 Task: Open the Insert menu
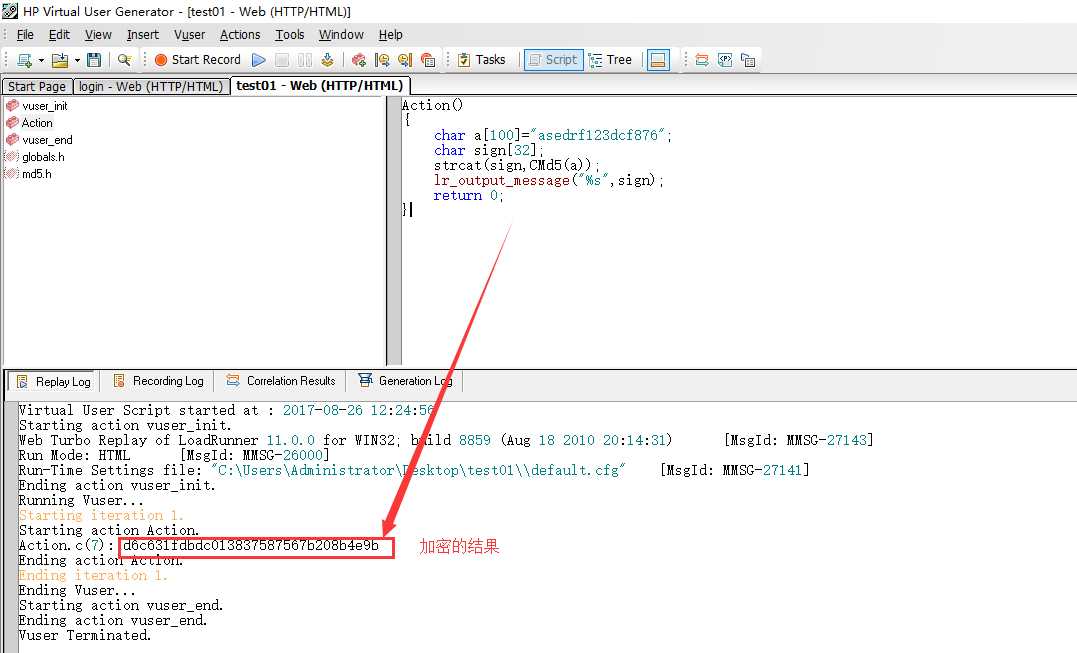tap(143, 34)
